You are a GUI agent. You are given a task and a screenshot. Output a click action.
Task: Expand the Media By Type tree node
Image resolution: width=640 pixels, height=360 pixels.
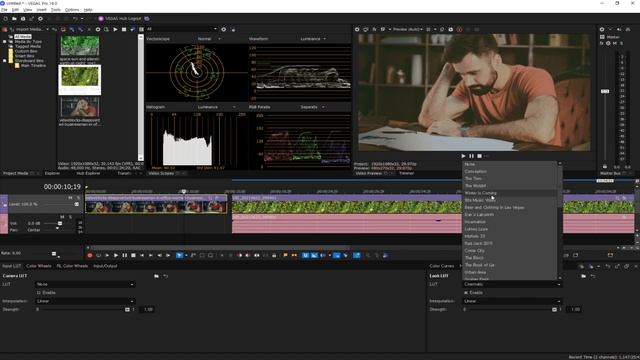tap(5, 42)
